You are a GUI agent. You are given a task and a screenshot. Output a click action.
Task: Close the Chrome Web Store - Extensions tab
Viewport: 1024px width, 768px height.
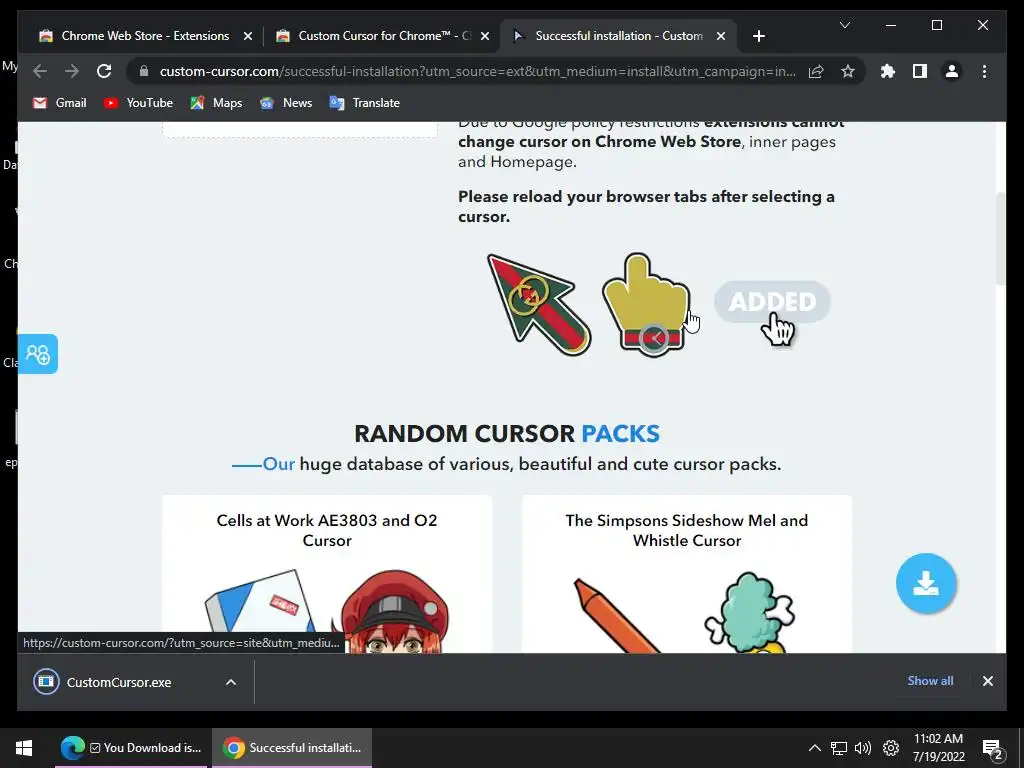click(x=248, y=36)
